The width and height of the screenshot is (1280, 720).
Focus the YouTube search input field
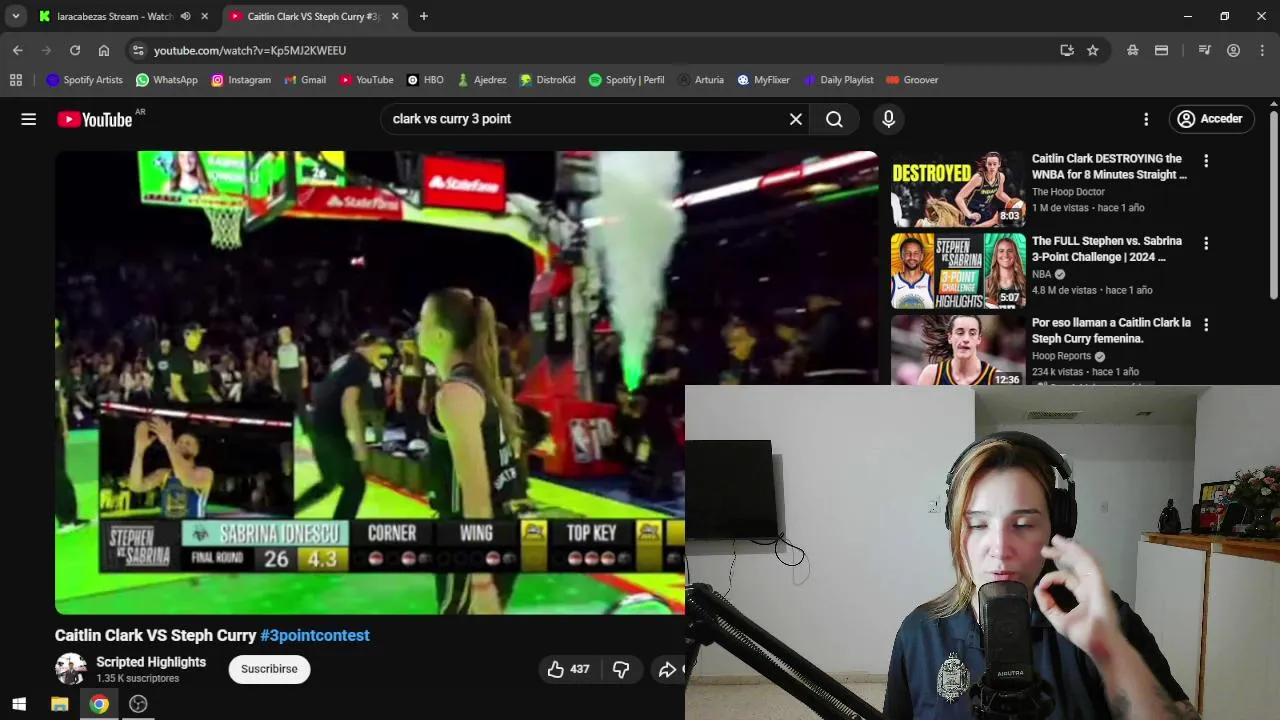click(x=585, y=119)
